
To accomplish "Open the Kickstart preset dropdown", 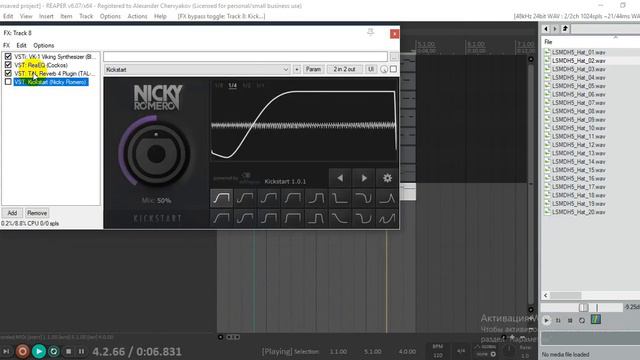I will (197, 69).
